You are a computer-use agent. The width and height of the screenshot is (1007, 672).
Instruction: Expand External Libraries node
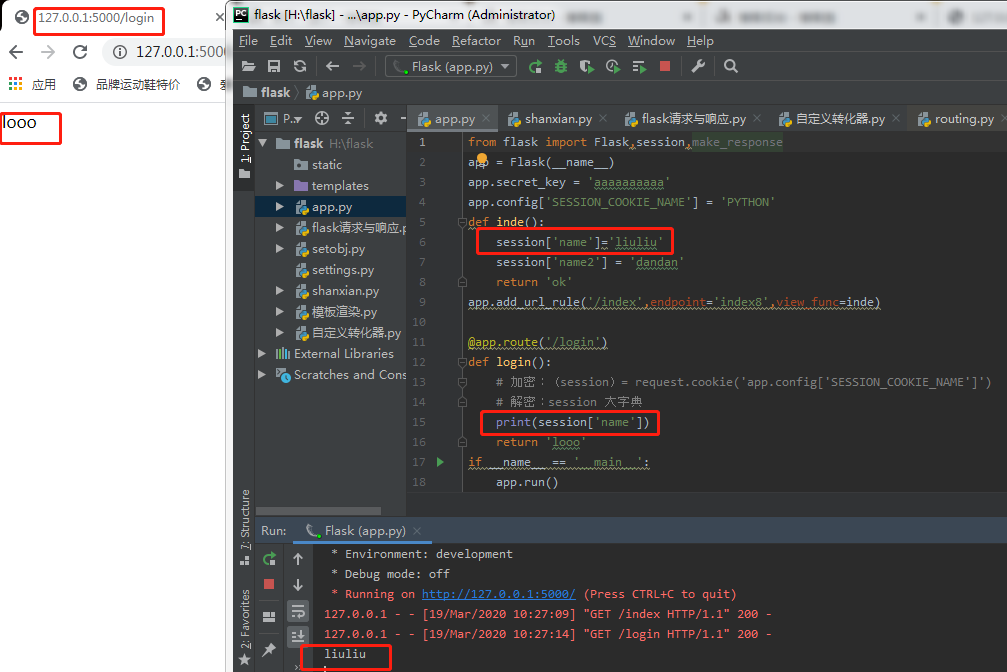click(x=262, y=353)
